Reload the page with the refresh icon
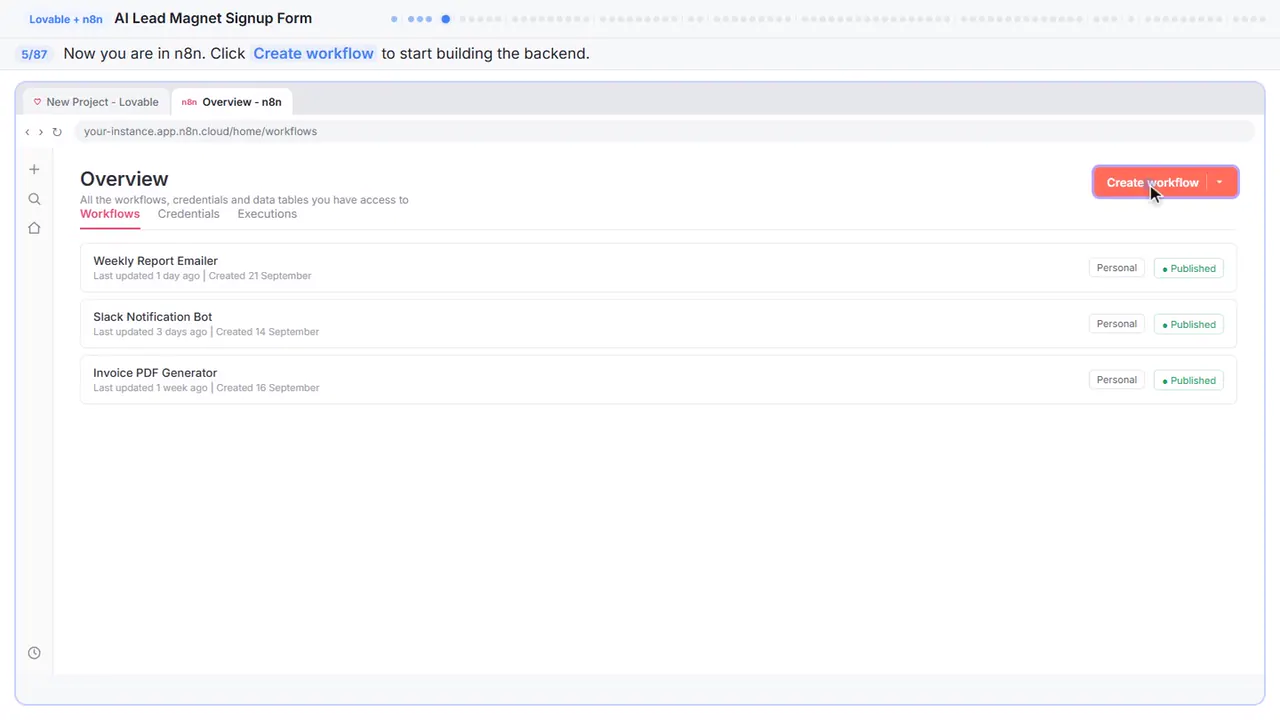The image size is (1280, 720). (x=57, y=132)
